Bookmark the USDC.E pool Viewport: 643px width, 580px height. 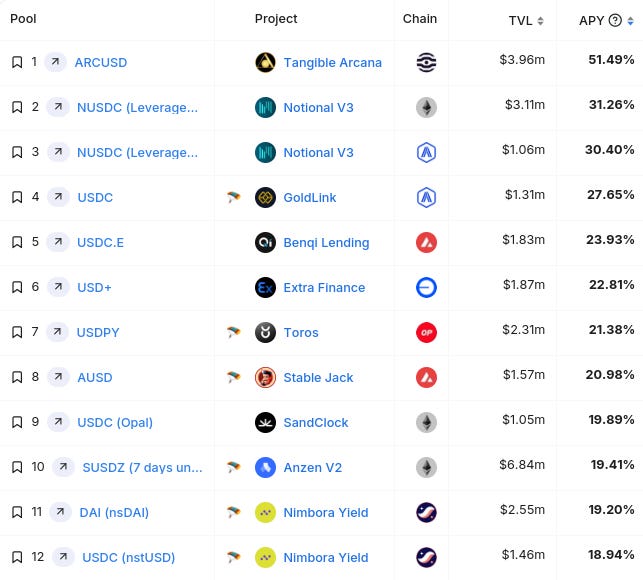(17, 242)
